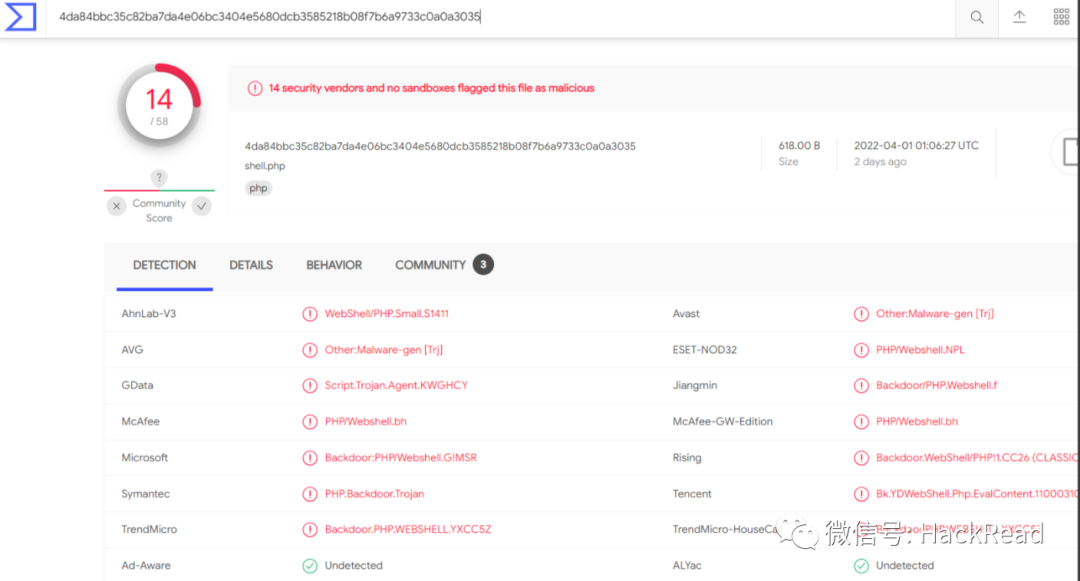Click the Avast vendor name
Screen dimensions: 1080x581
point(686,313)
